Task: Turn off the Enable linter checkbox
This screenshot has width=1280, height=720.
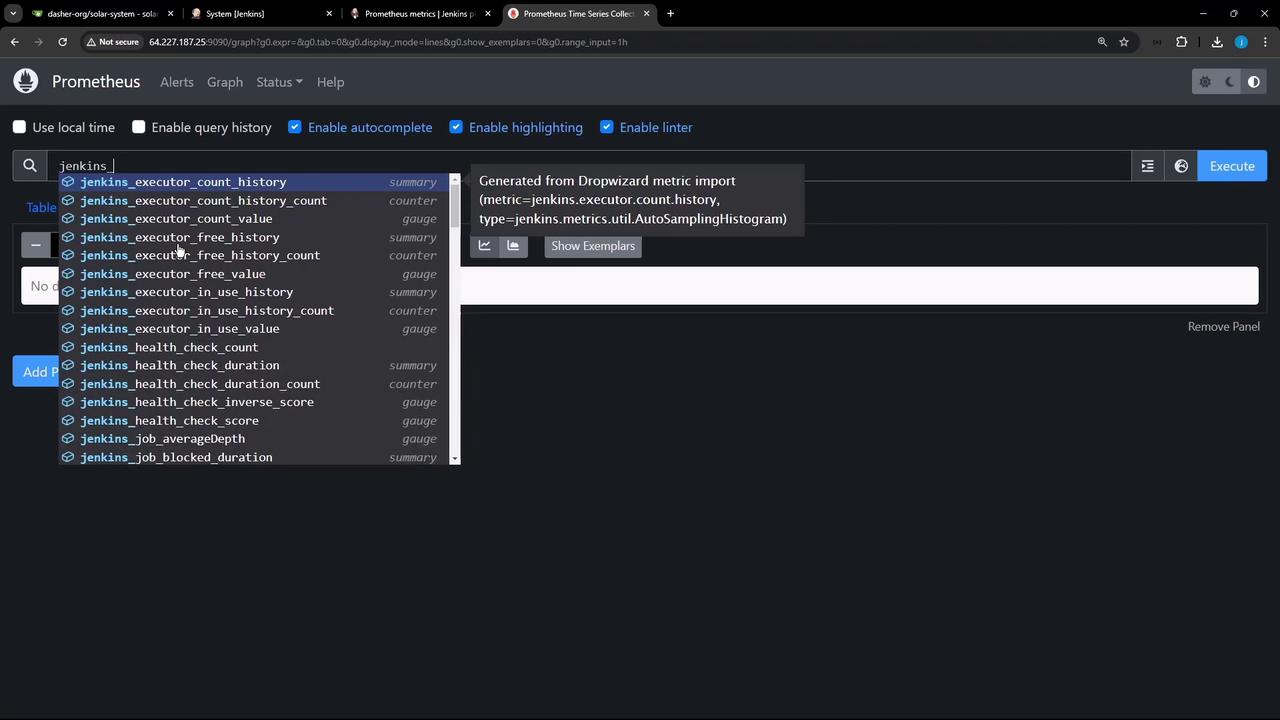Action: pyautogui.click(x=607, y=127)
